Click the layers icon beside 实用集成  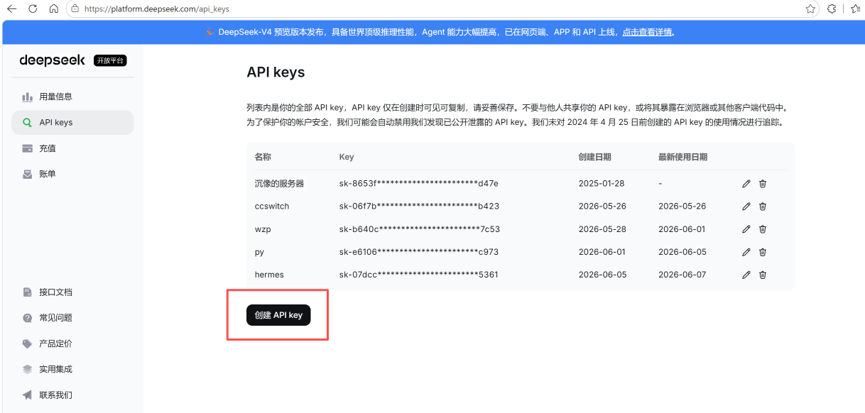click(27, 369)
